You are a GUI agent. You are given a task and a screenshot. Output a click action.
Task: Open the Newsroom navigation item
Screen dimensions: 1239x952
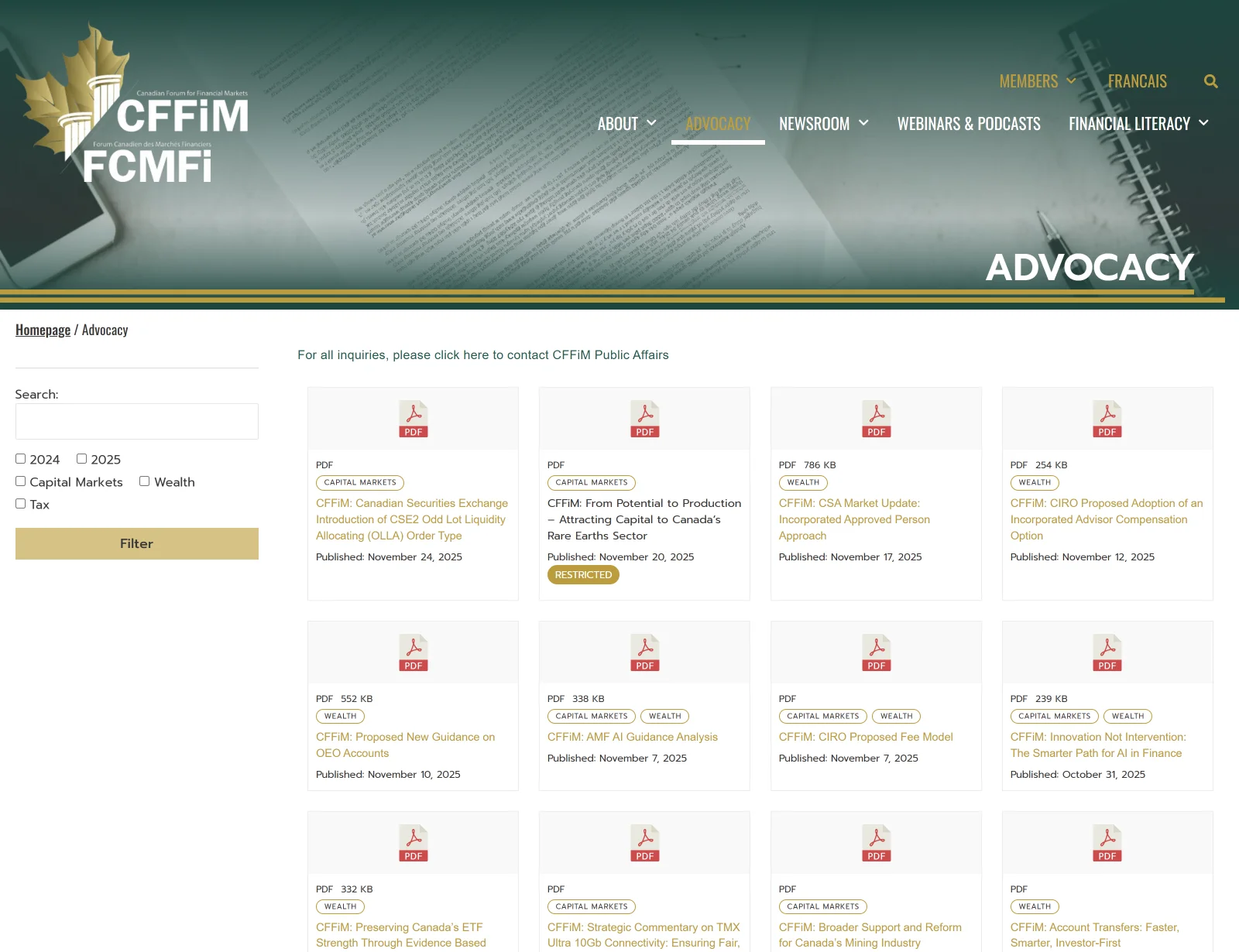tap(814, 124)
